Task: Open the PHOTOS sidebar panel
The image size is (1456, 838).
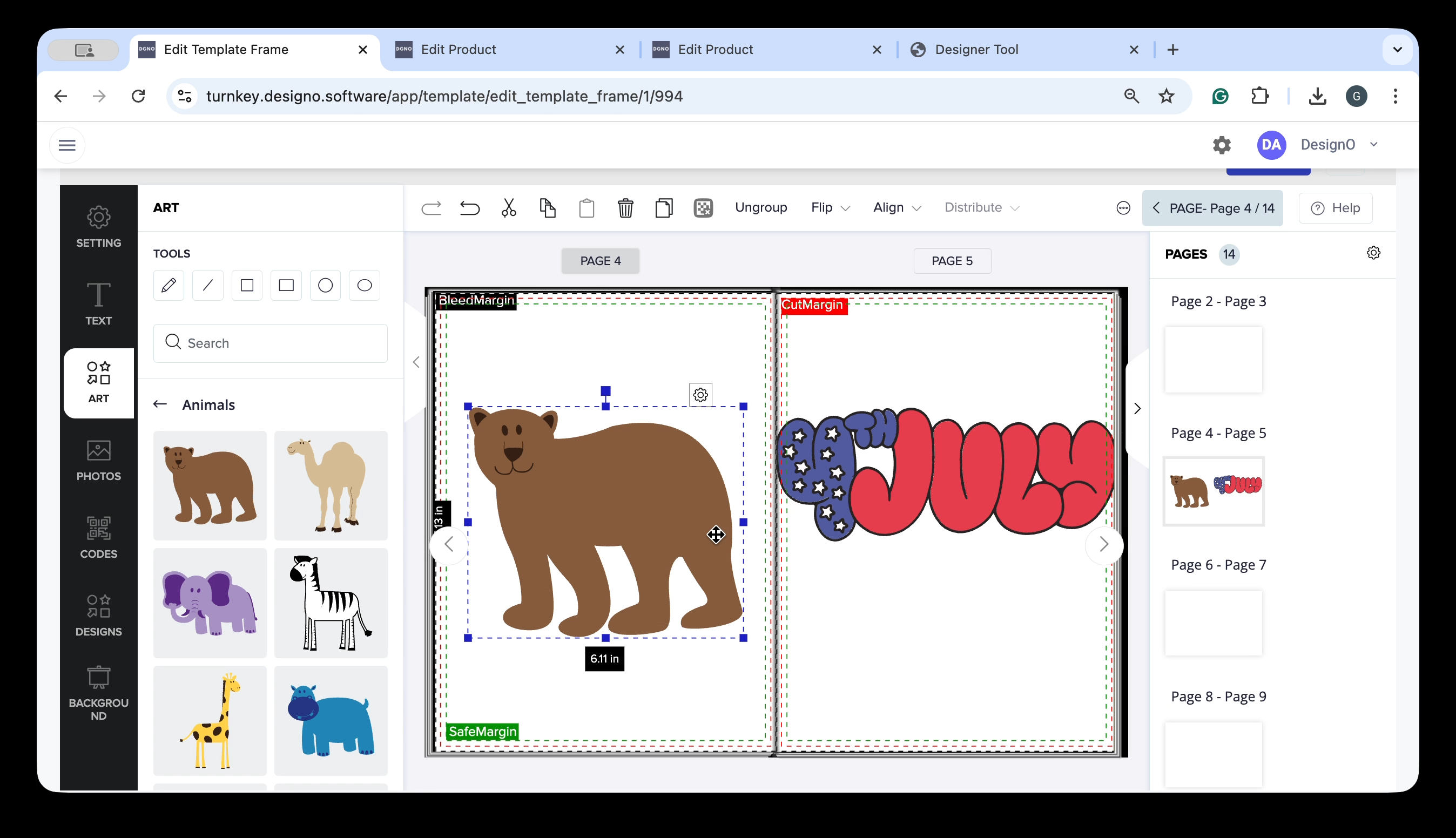Action: [98, 460]
